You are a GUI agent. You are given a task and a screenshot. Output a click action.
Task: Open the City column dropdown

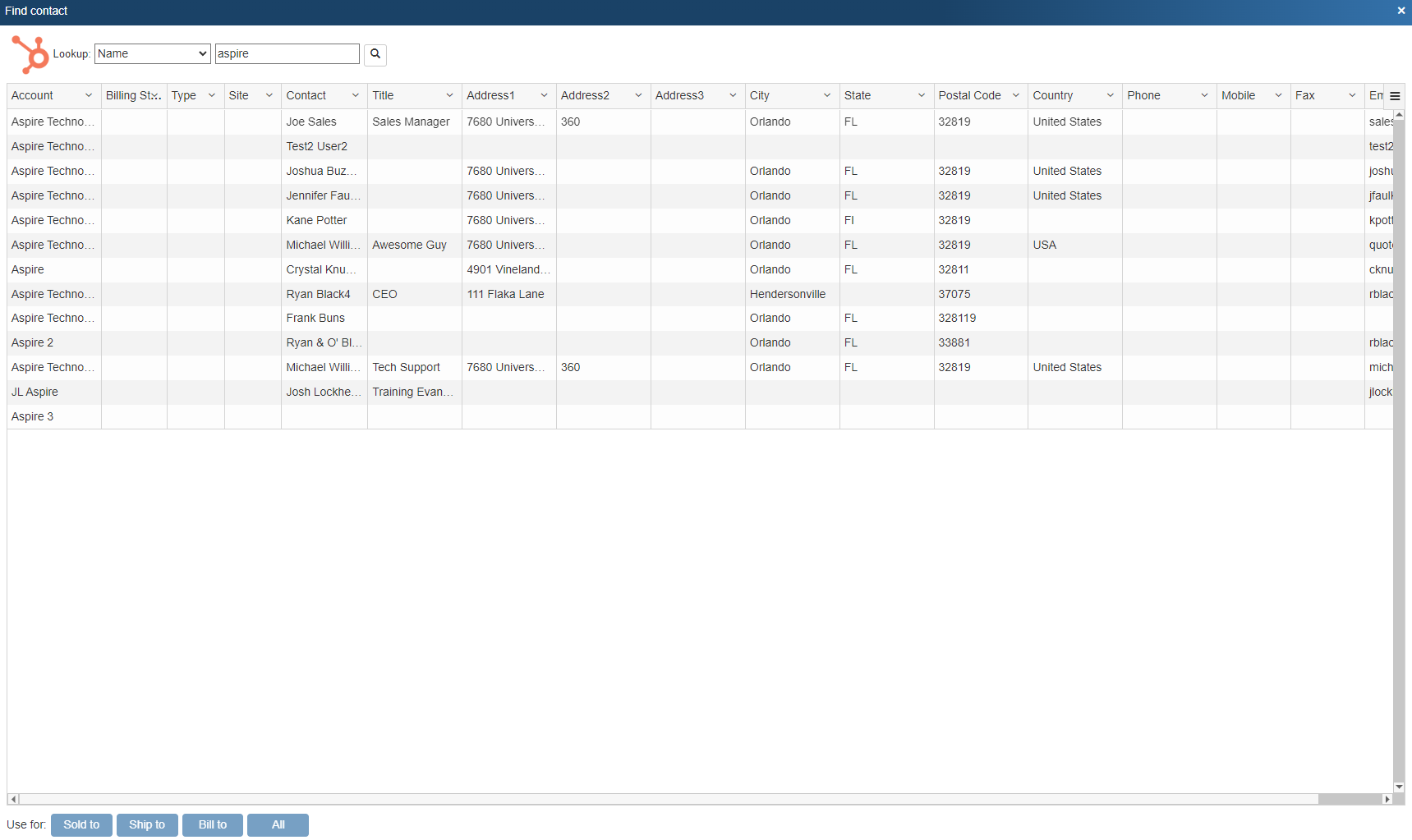tap(826, 95)
